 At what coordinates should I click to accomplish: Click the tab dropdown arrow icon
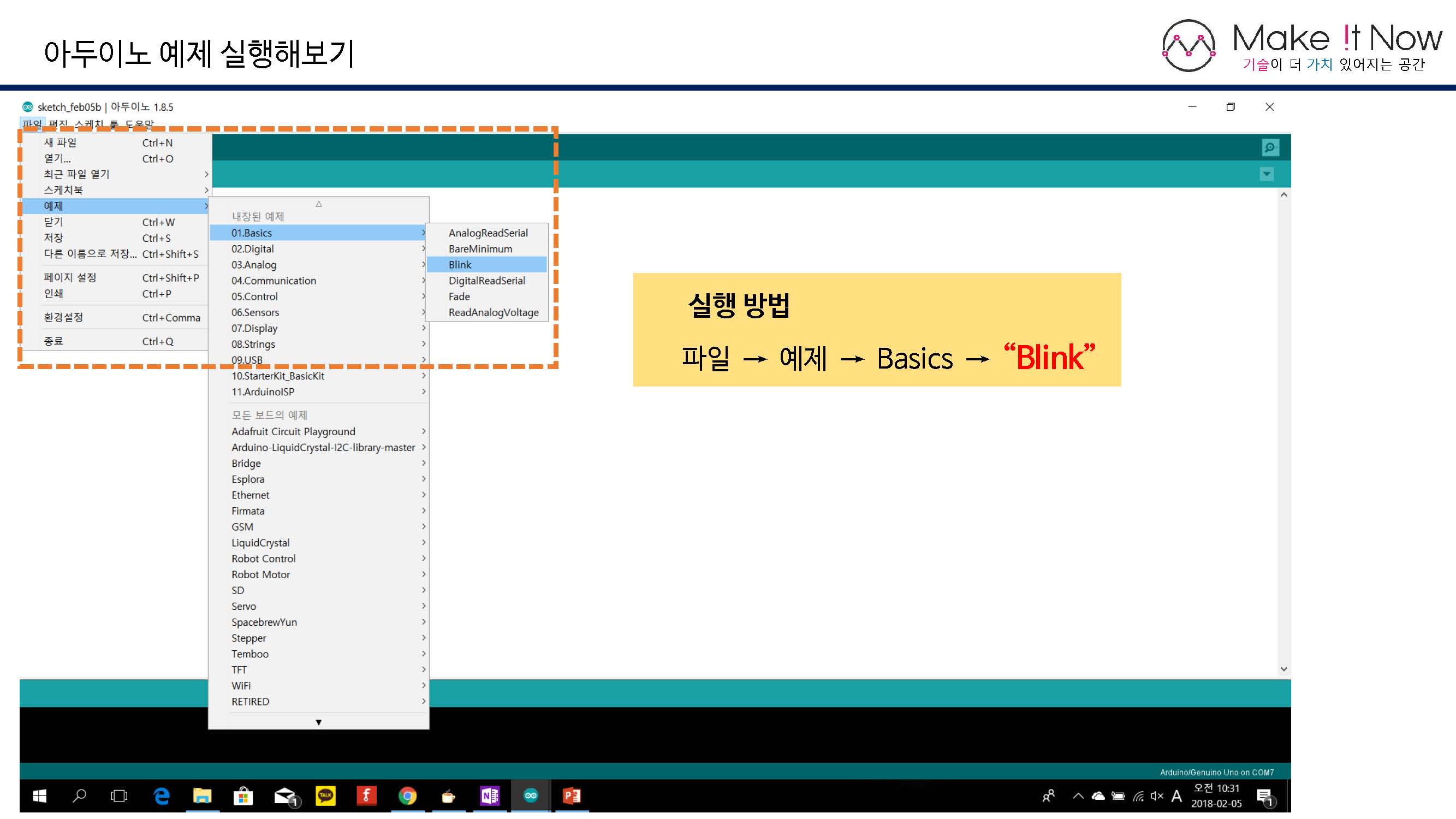[1267, 174]
